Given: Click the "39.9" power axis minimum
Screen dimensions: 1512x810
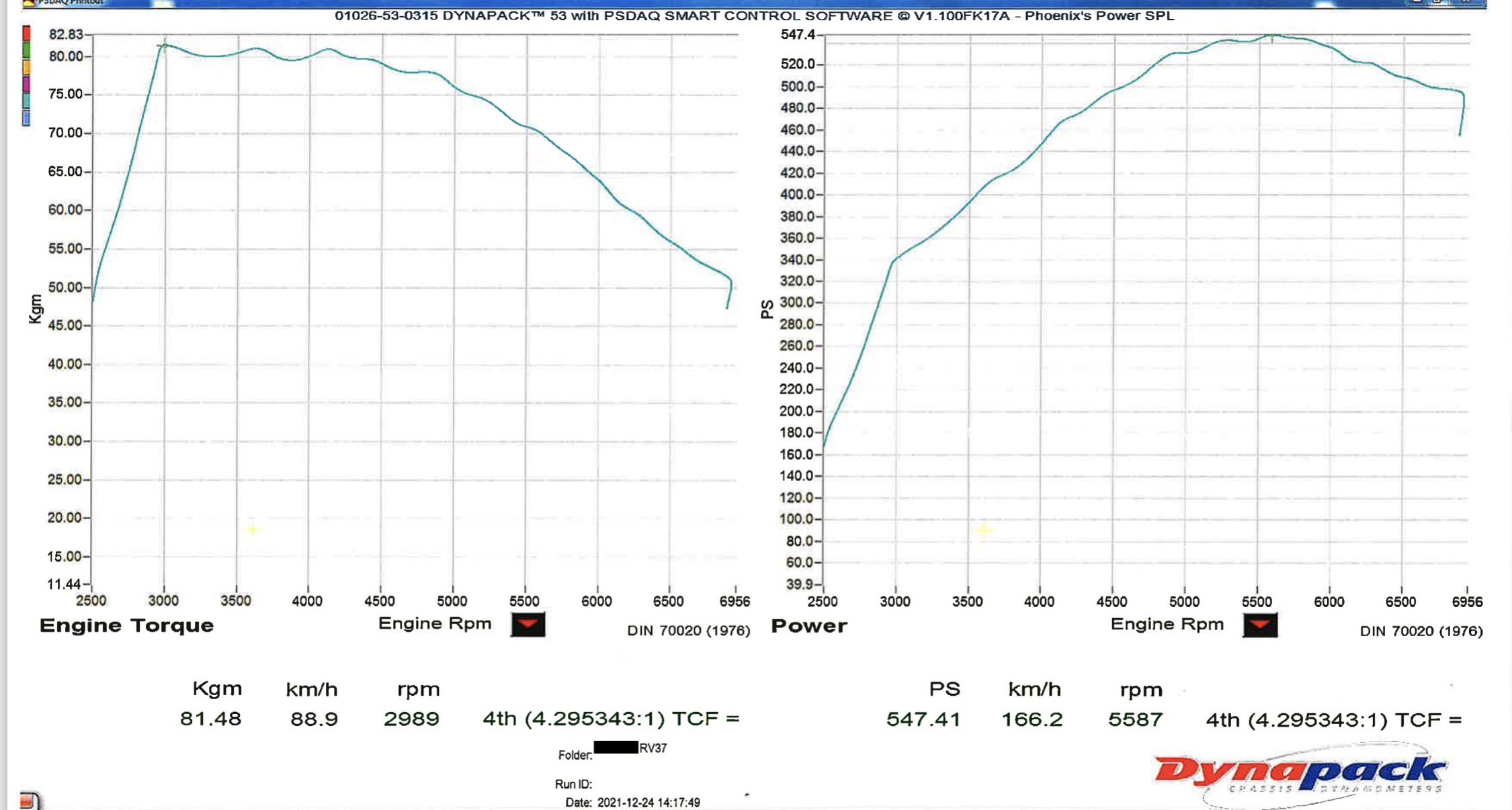Looking at the screenshot, I should 799,584.
